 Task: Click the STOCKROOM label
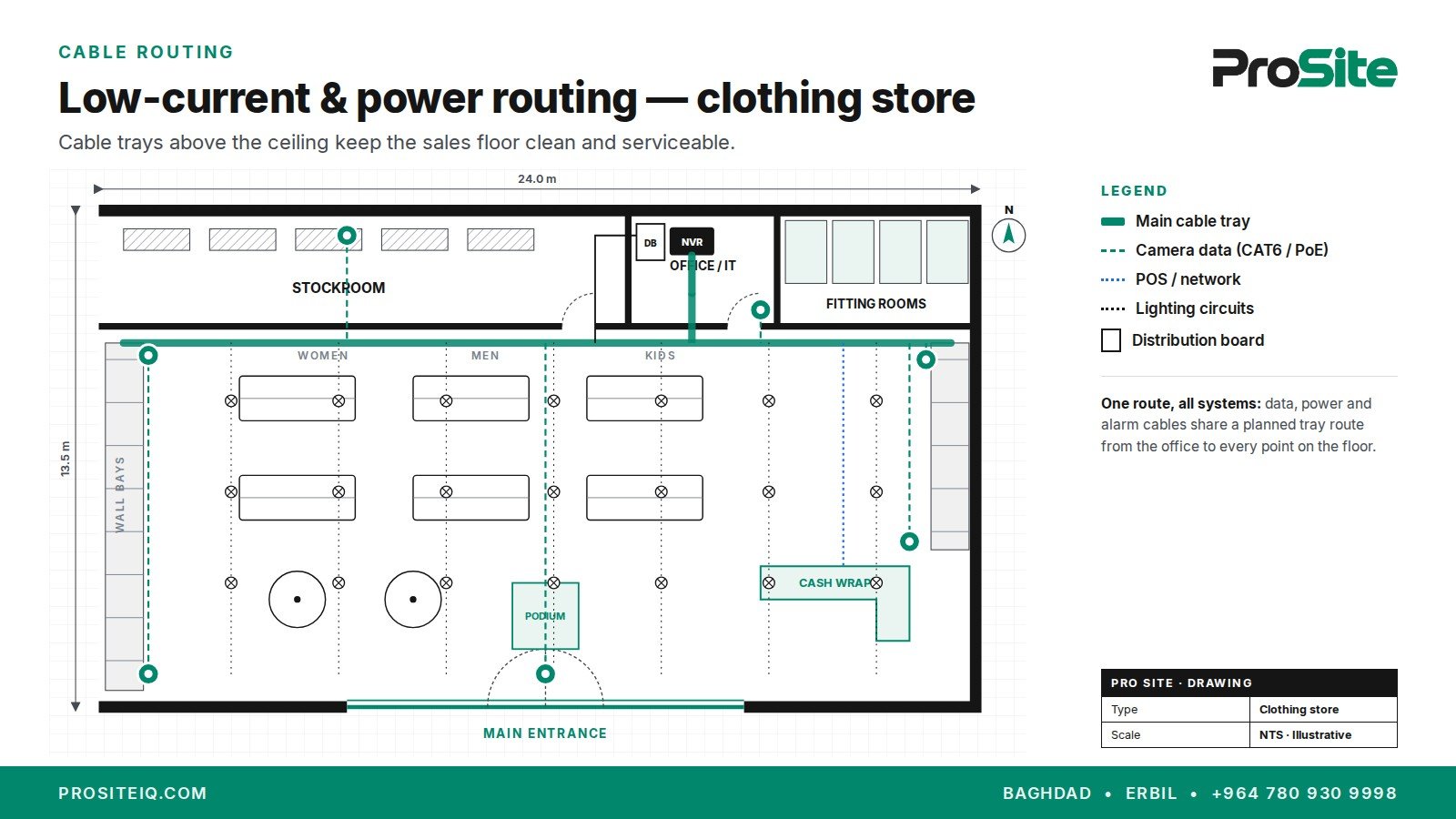[339, 288]
